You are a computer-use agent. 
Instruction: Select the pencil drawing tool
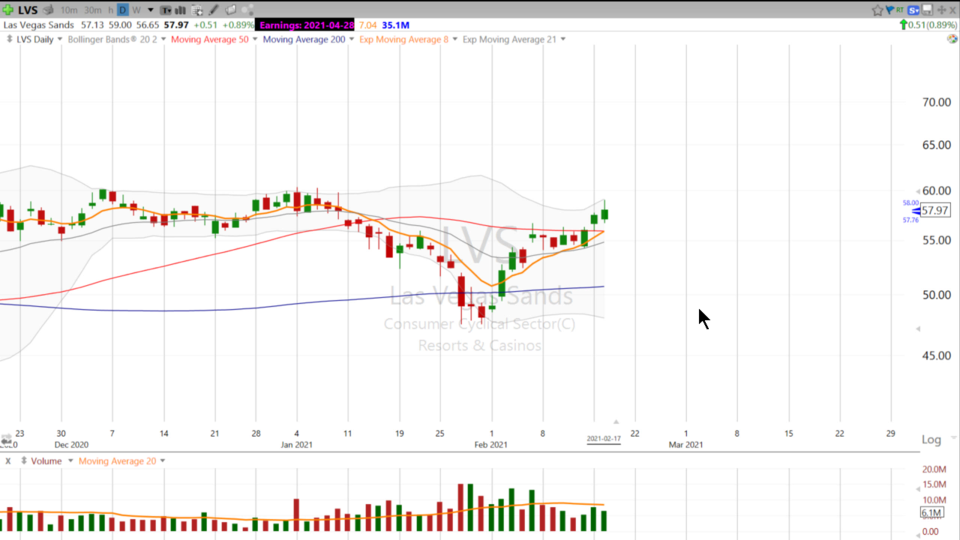[x=214, y=10]
